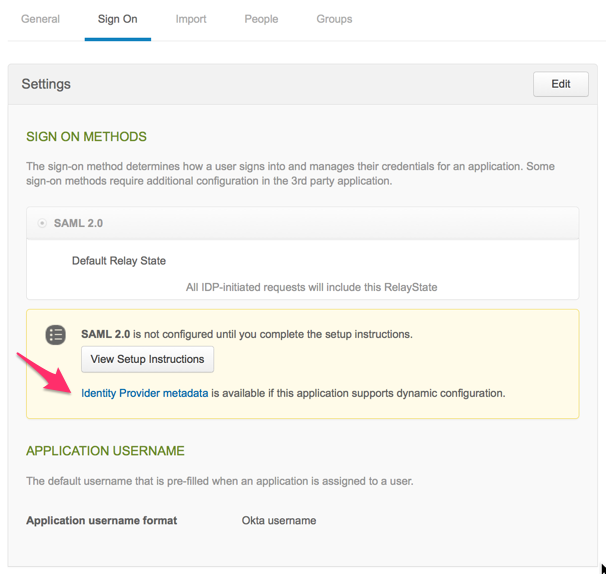Image resolution: width=606 pixels, height=574 pixels.
Task: Click the pink arrow annotation
Action: [45, 374]
